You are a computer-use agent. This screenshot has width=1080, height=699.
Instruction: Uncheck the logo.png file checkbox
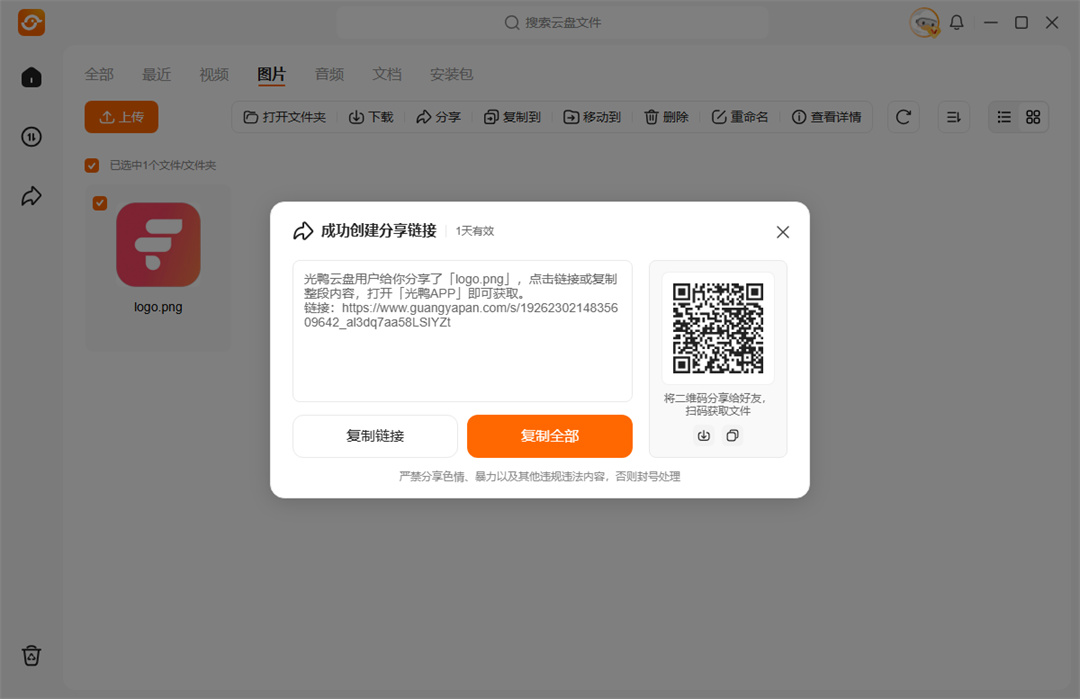click(x=100, y=202)
